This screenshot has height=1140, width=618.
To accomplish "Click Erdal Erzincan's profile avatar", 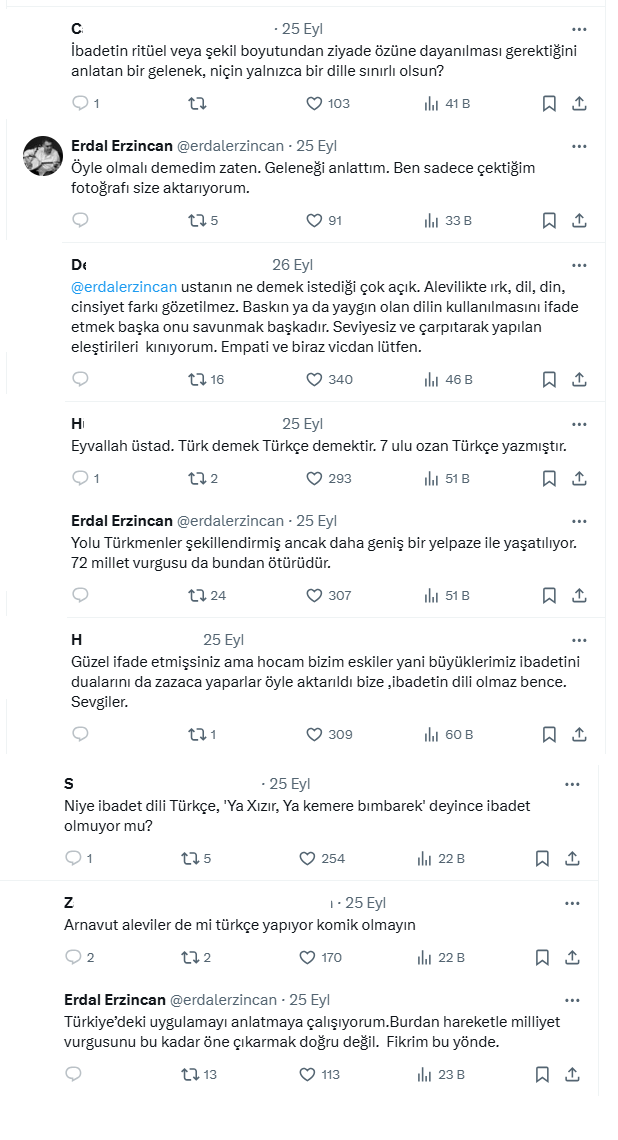I will click(43, 156).
